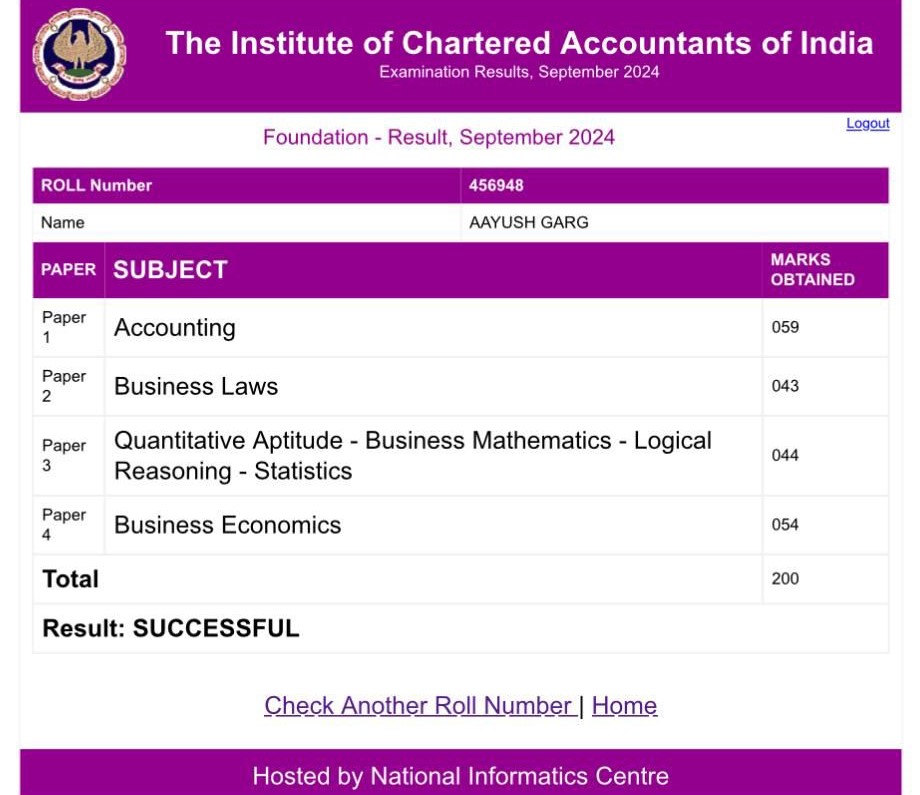Open Check Another Roll Number link
This screenshot has height=795, width=920.
[x=419, y=706]
